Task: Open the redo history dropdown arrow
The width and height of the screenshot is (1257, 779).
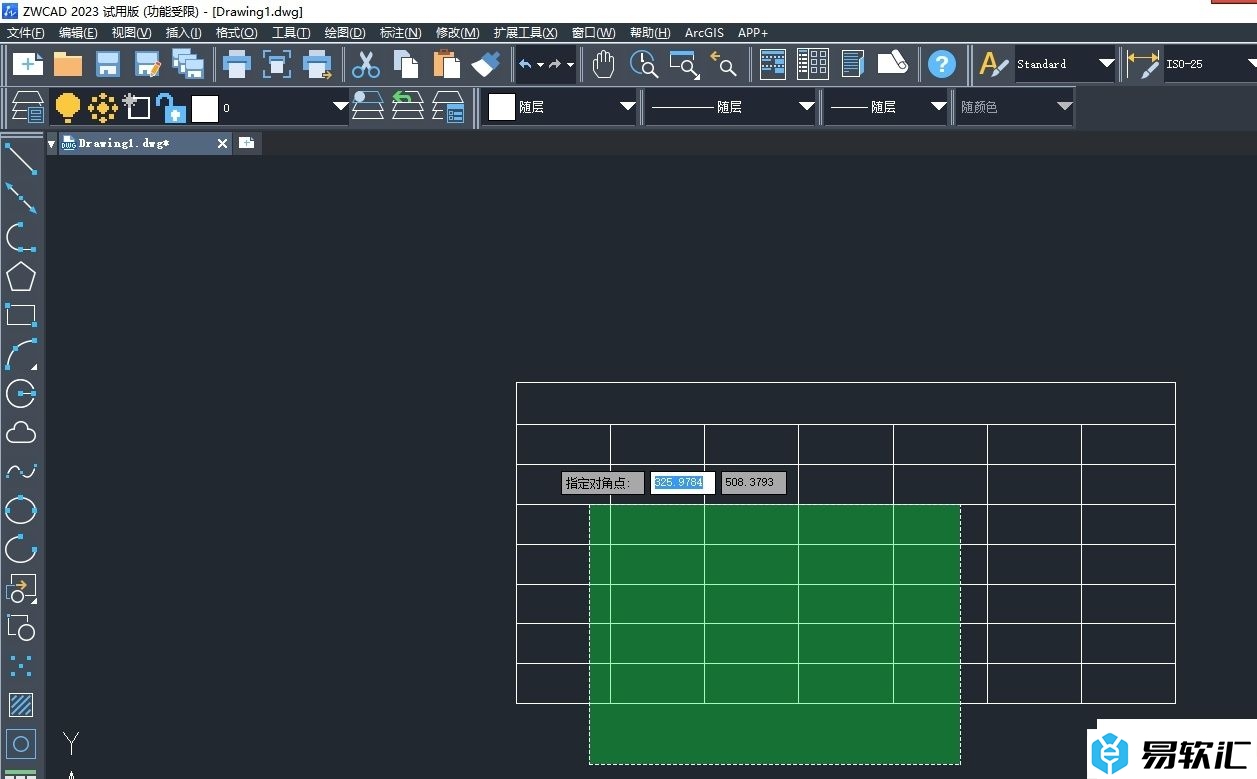Action: click(570, 65)
